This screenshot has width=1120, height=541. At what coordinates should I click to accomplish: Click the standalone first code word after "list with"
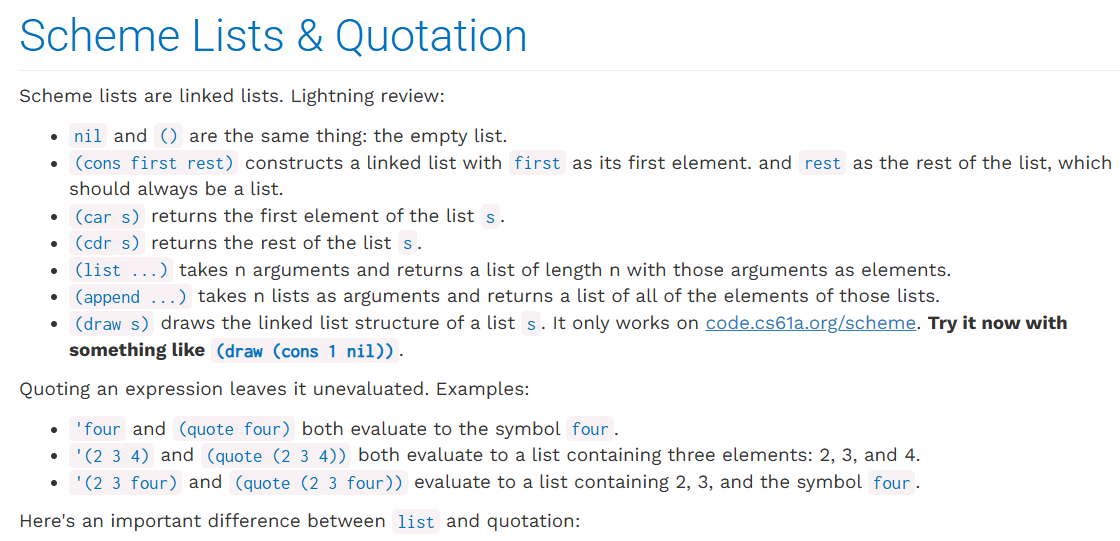(537, 163)
